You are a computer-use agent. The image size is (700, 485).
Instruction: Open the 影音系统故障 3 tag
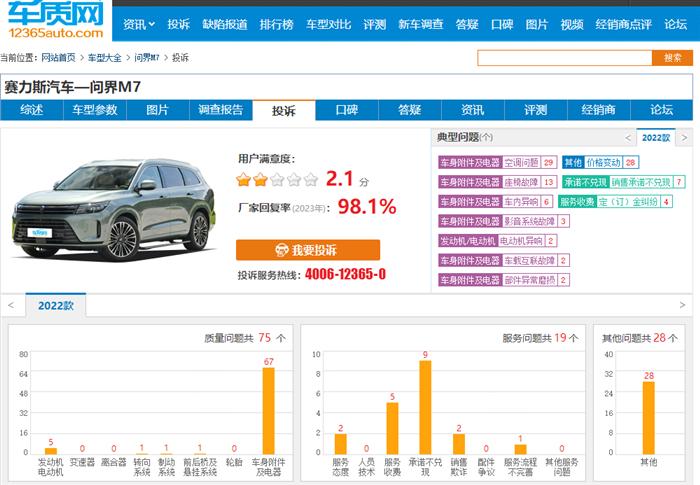coord(504,222)
